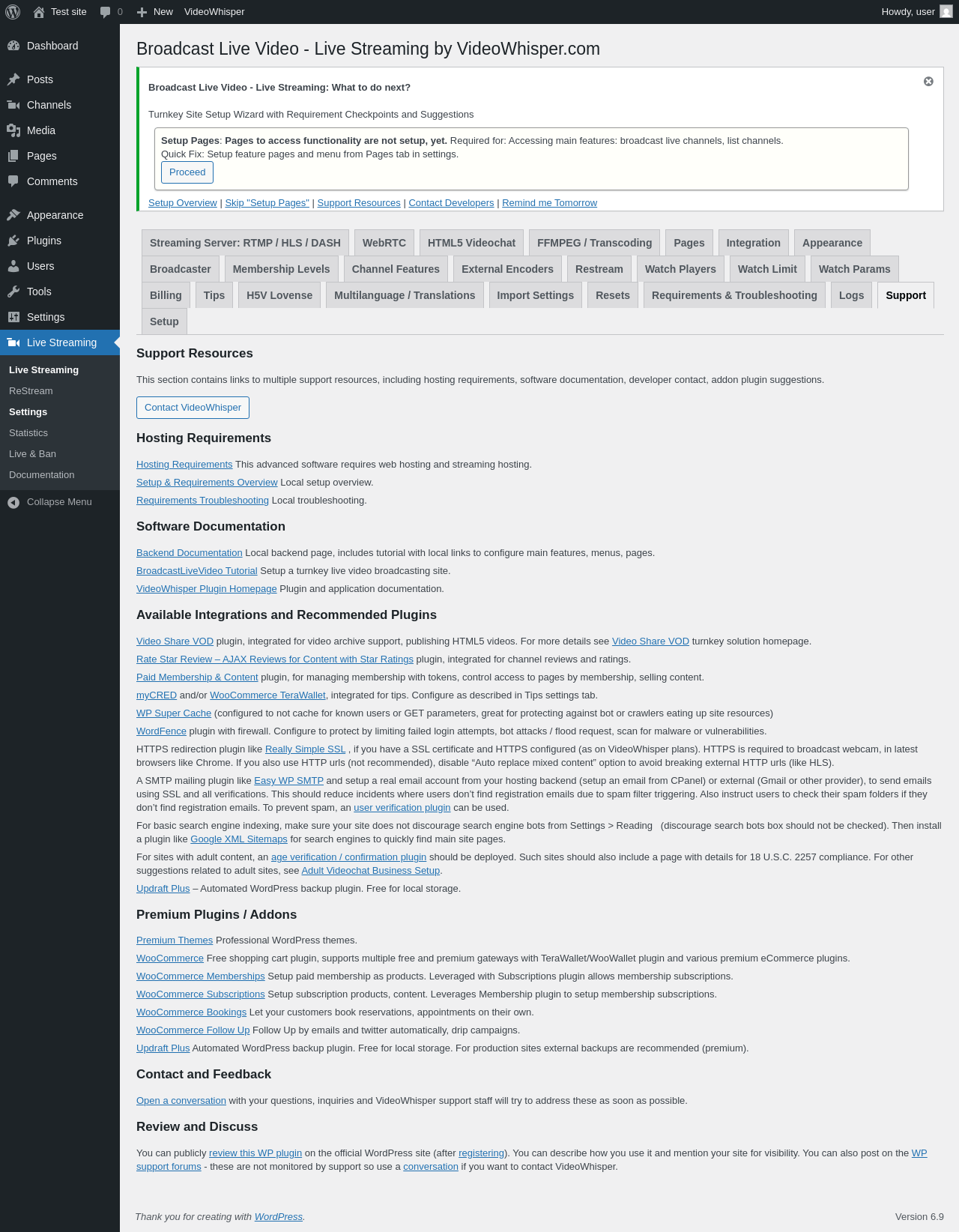Open Backend Documentation link
The image size is (959, 1232).
(x=190, y=553)
